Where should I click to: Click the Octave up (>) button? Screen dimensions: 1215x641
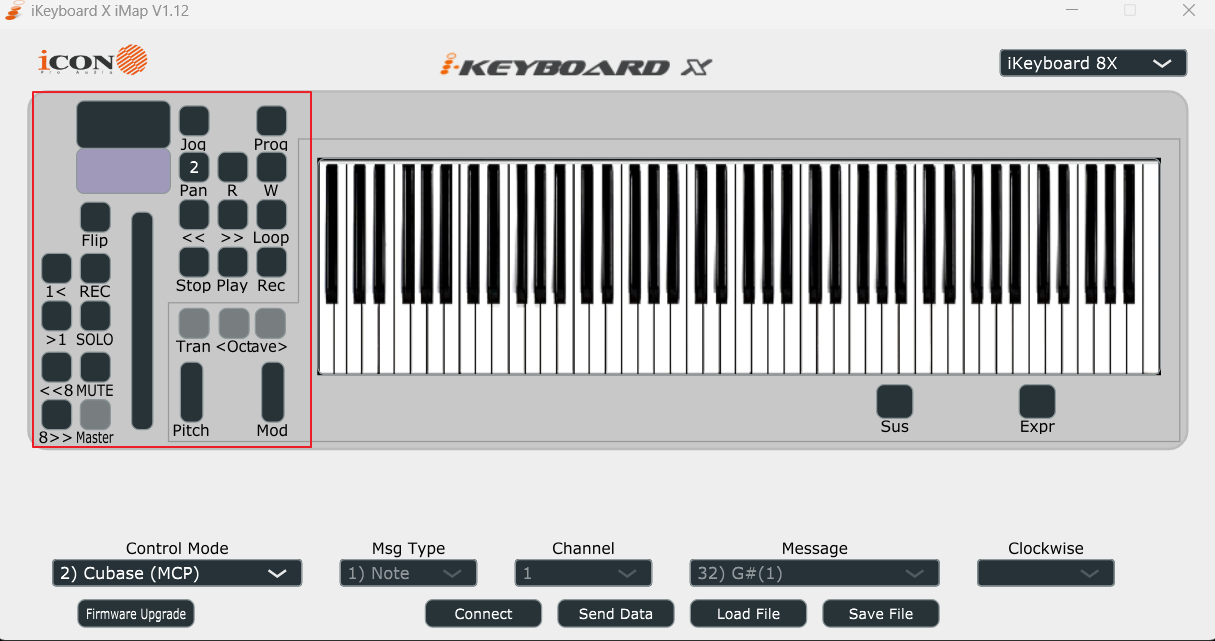pos(270,323)
